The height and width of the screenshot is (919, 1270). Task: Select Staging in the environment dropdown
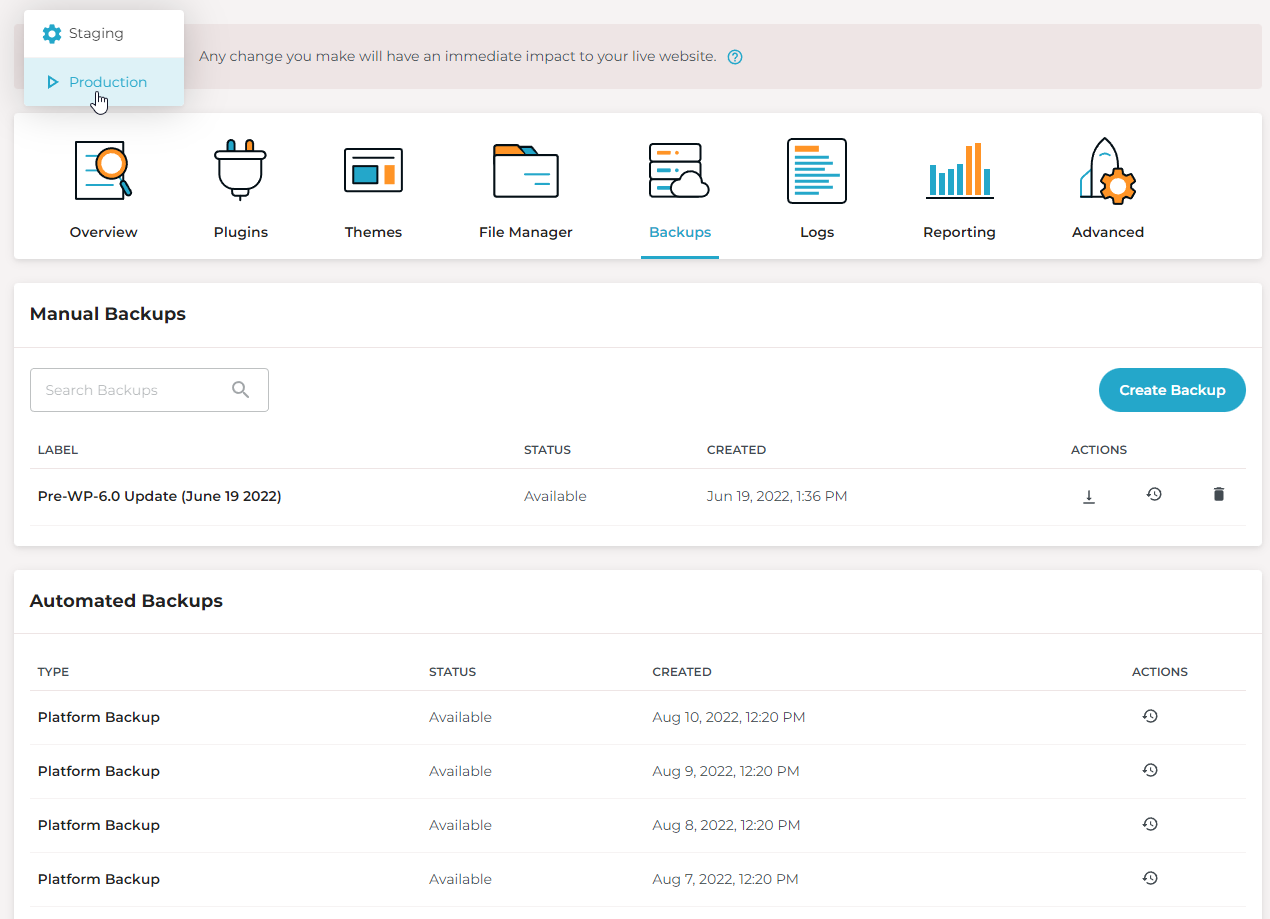click(x=104, y=34)
